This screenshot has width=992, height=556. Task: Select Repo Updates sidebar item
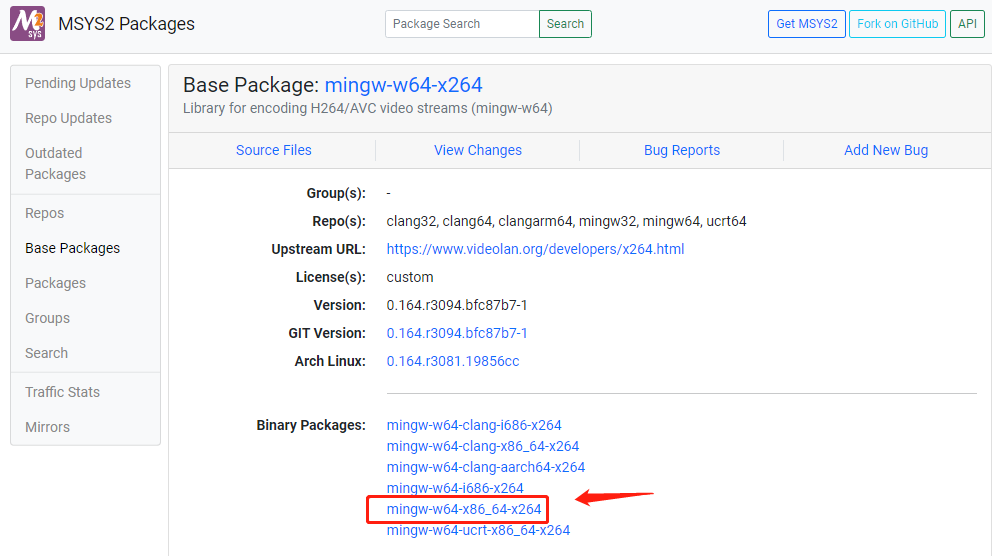[68, 118]
